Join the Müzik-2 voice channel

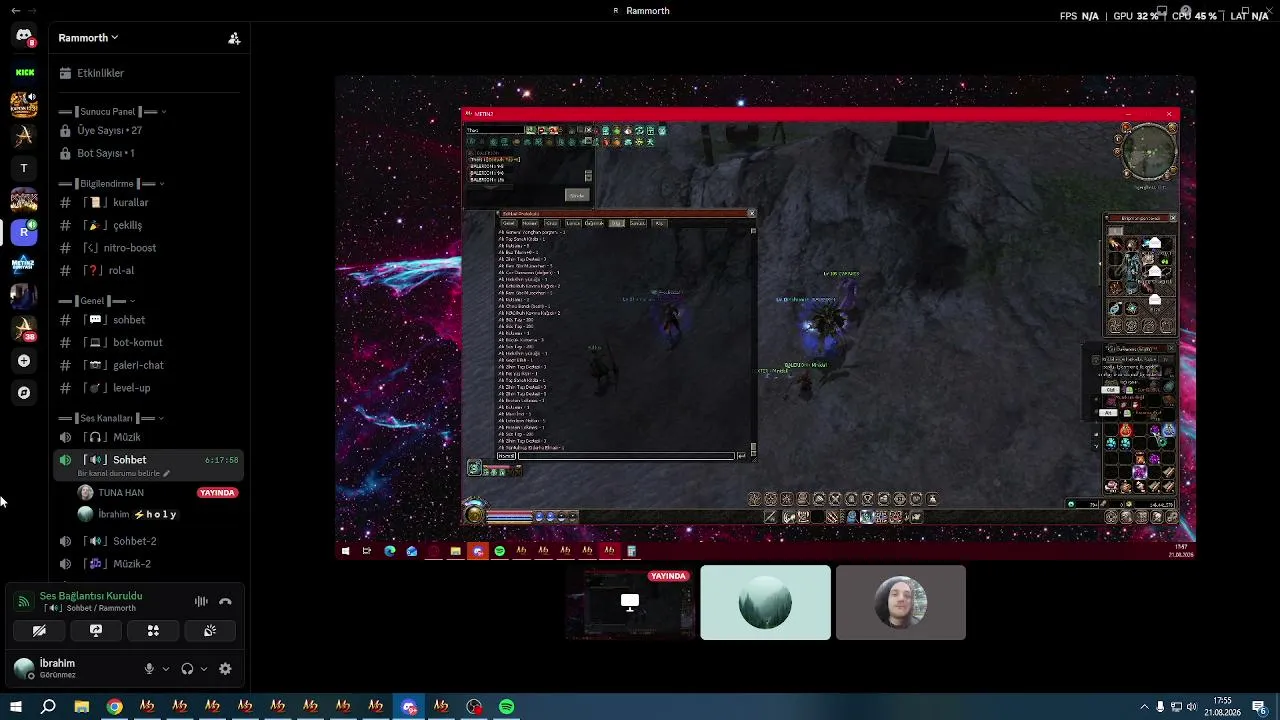148,564
